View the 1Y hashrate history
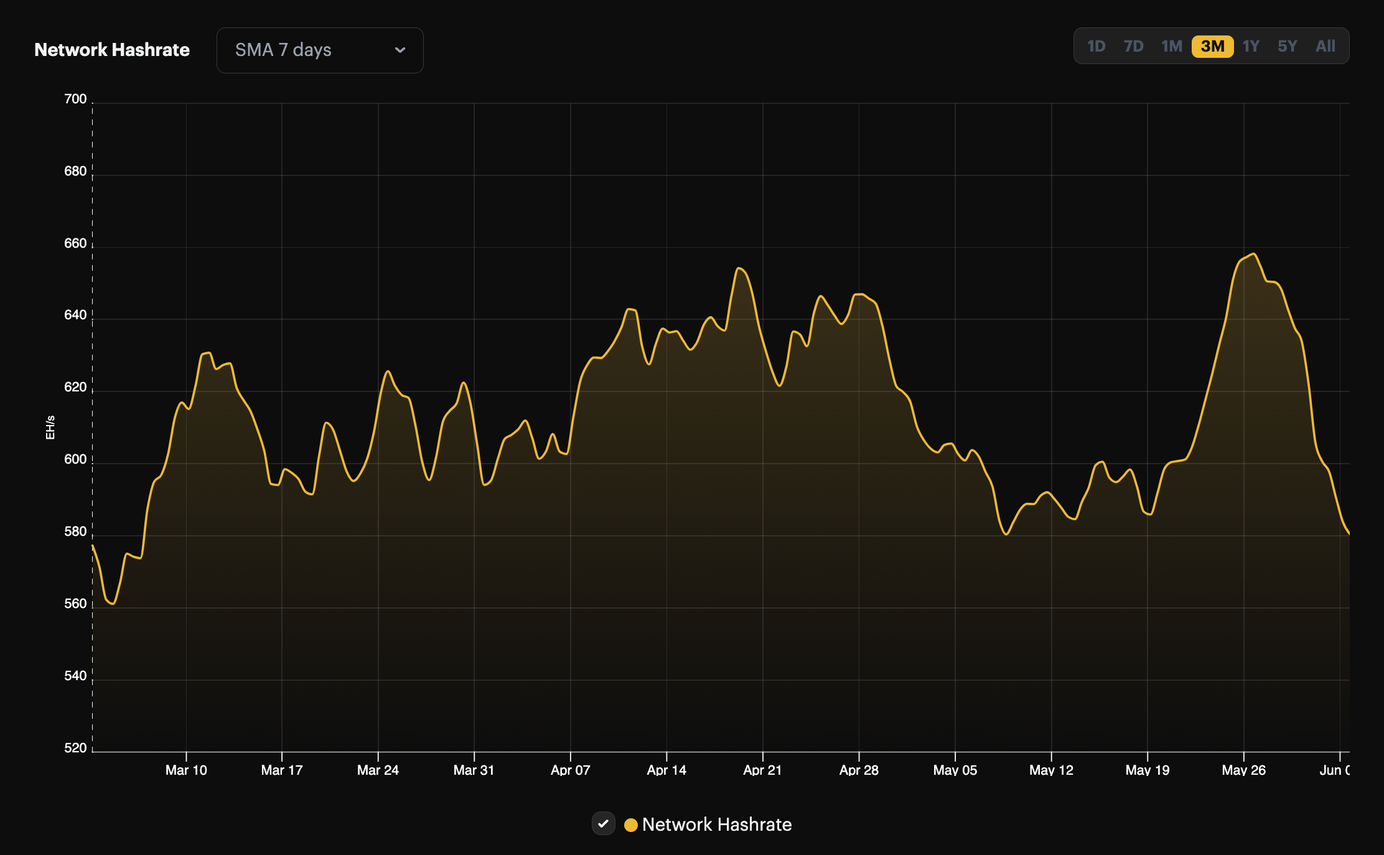The width and height of the screenshot is (1384, 855). pyautogui.click(x=1250, y=45)
